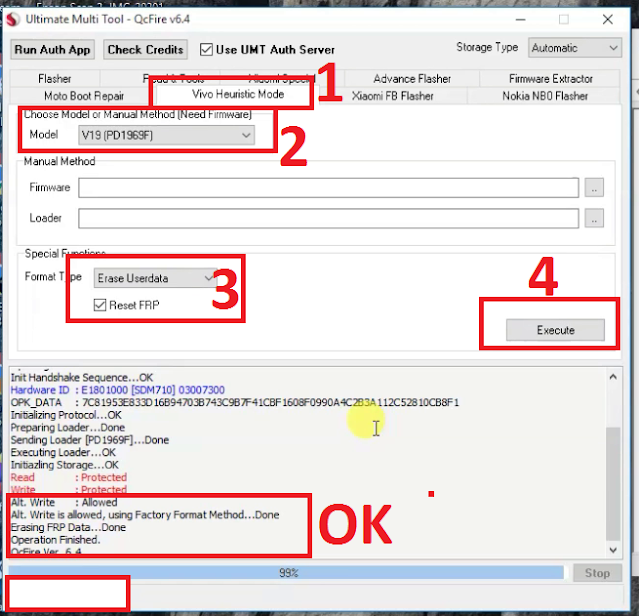
Task: Click 'Init Handshake Sequence...OK' log line
Action: (x=82, y=377)
